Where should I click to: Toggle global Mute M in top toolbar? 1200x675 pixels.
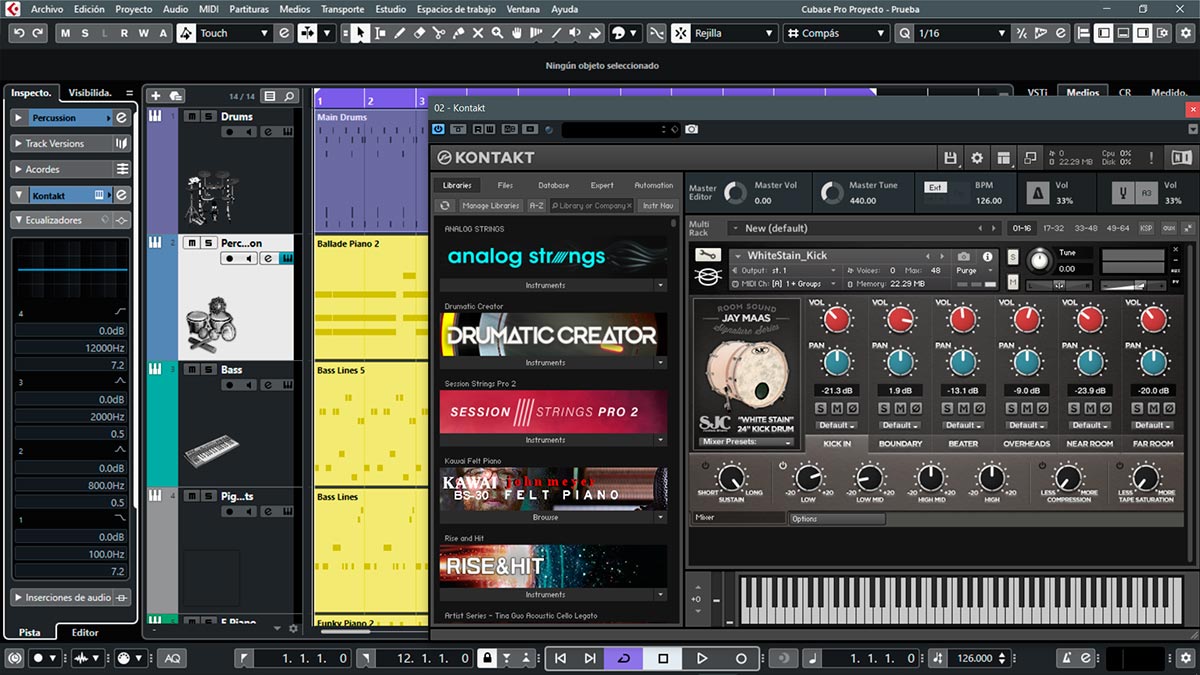pos(66,33)
